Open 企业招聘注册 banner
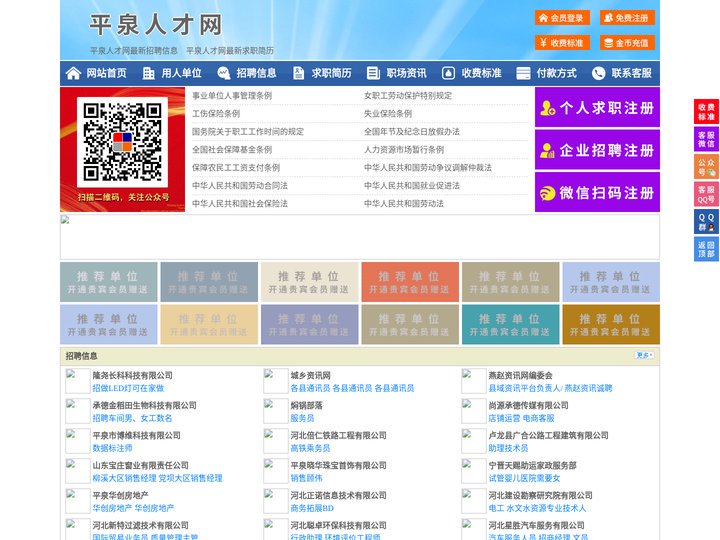 (x=597, y=150)
